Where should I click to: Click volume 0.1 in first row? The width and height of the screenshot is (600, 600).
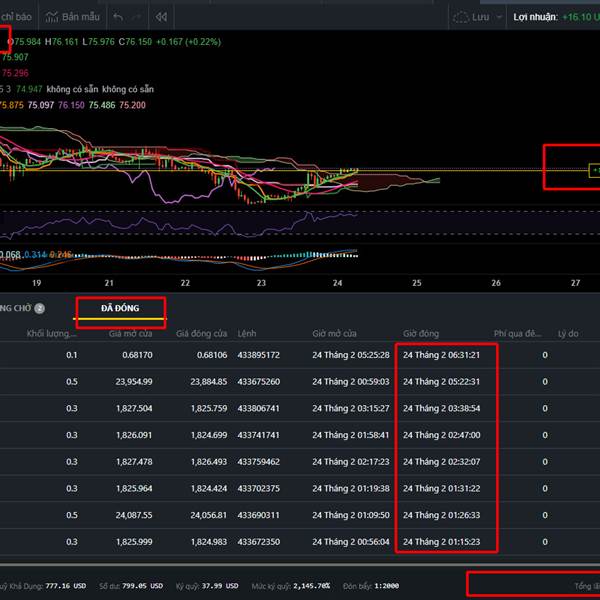pyautogui.click(x=72, y=355)
